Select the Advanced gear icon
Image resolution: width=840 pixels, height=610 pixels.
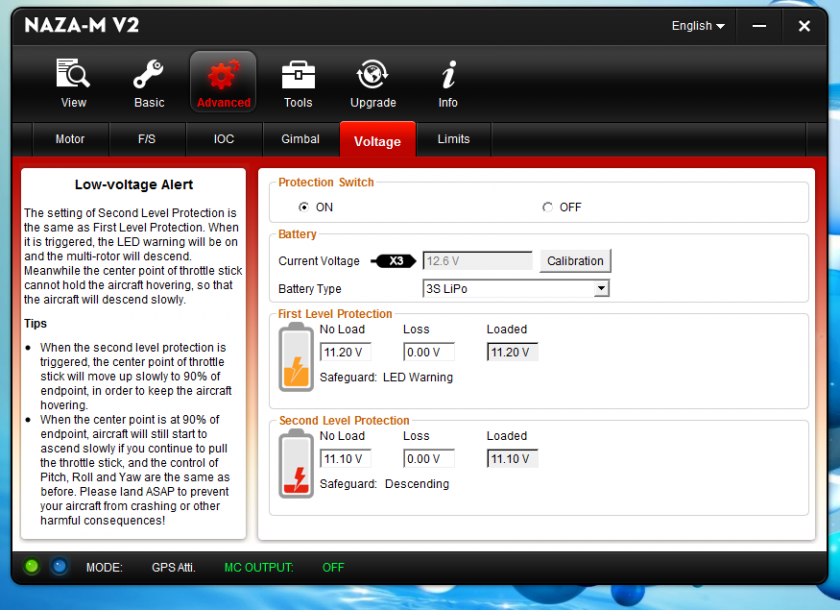pyautogui.click(x=223, y=74)
